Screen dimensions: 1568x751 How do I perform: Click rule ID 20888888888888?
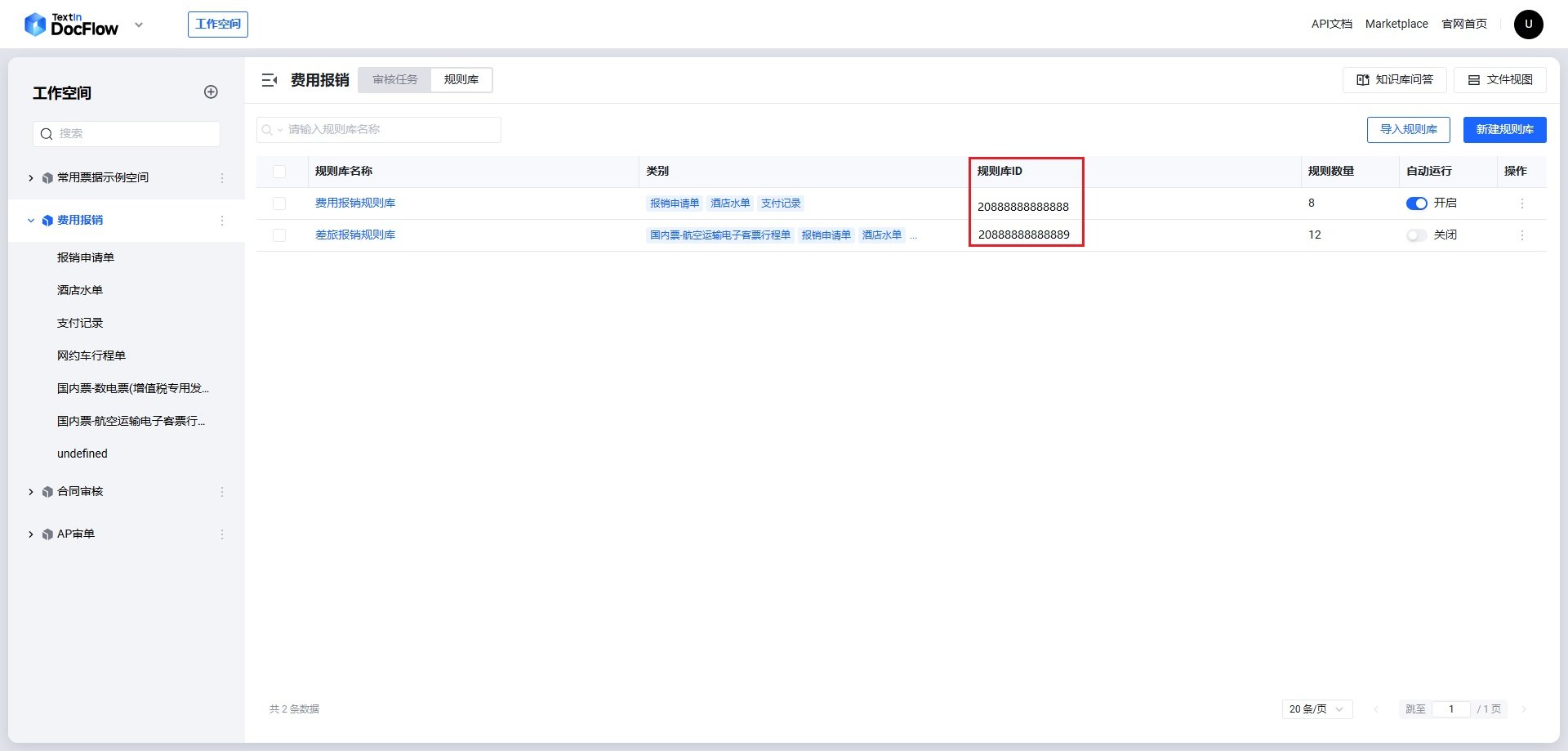(1023, 207)
